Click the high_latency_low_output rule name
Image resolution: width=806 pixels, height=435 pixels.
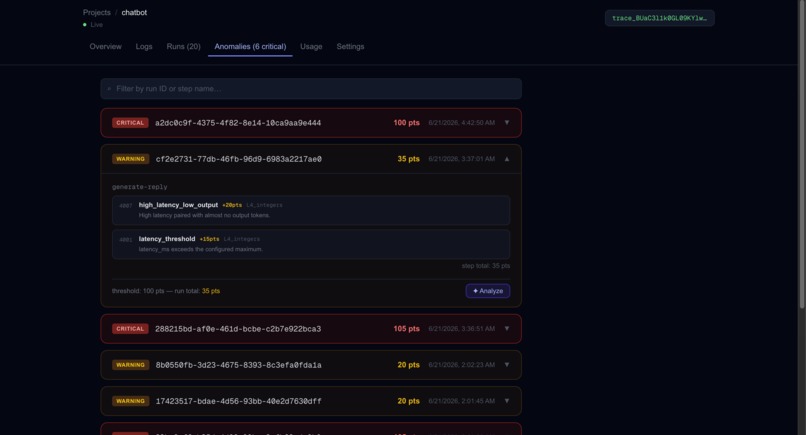coord(178,205)
